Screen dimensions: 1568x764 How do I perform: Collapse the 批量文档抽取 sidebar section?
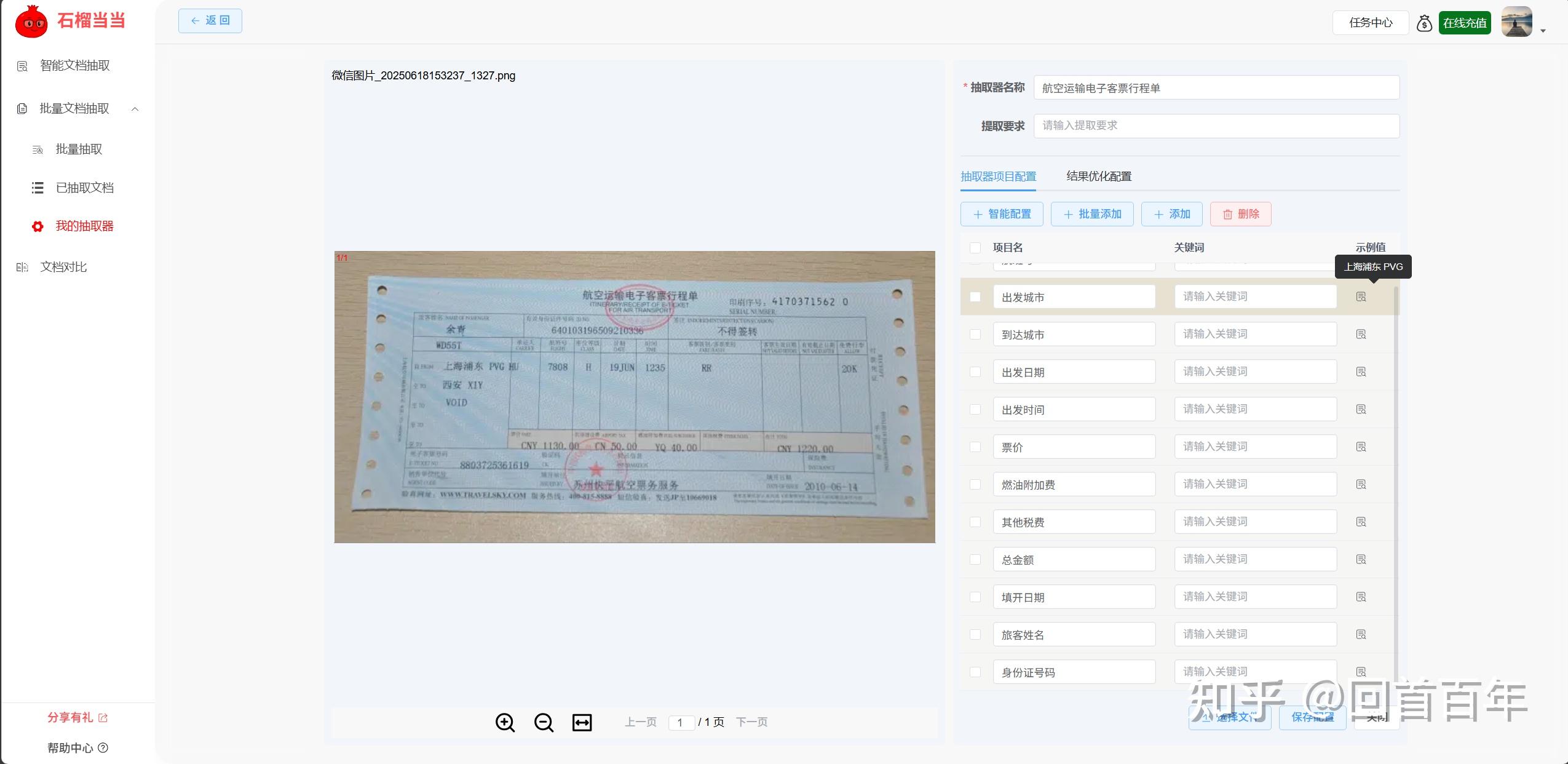click(x=136, y=109)
